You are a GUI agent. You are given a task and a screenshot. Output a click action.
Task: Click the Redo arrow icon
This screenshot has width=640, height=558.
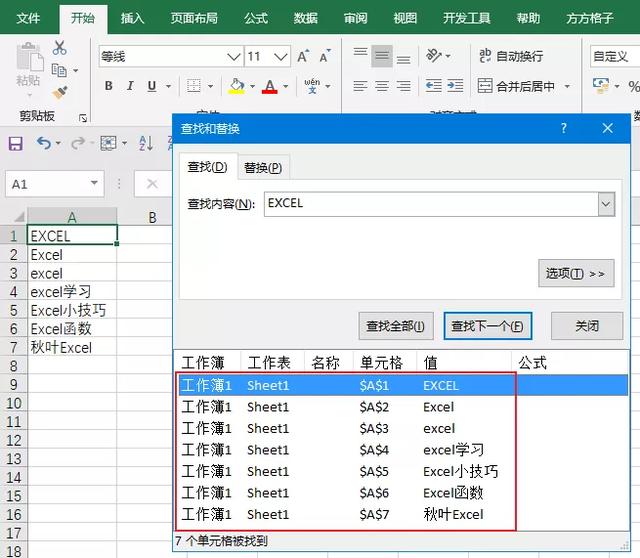78,143
